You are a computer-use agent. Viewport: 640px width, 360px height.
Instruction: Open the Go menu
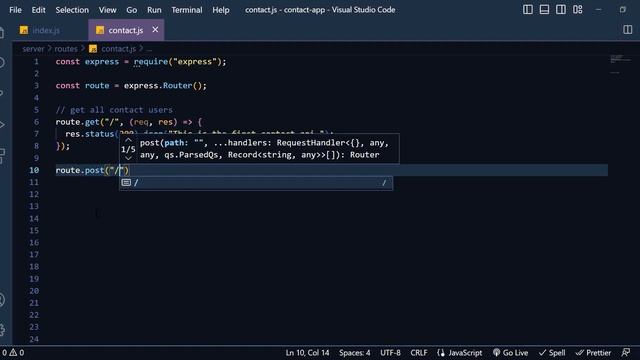point(131,10)
